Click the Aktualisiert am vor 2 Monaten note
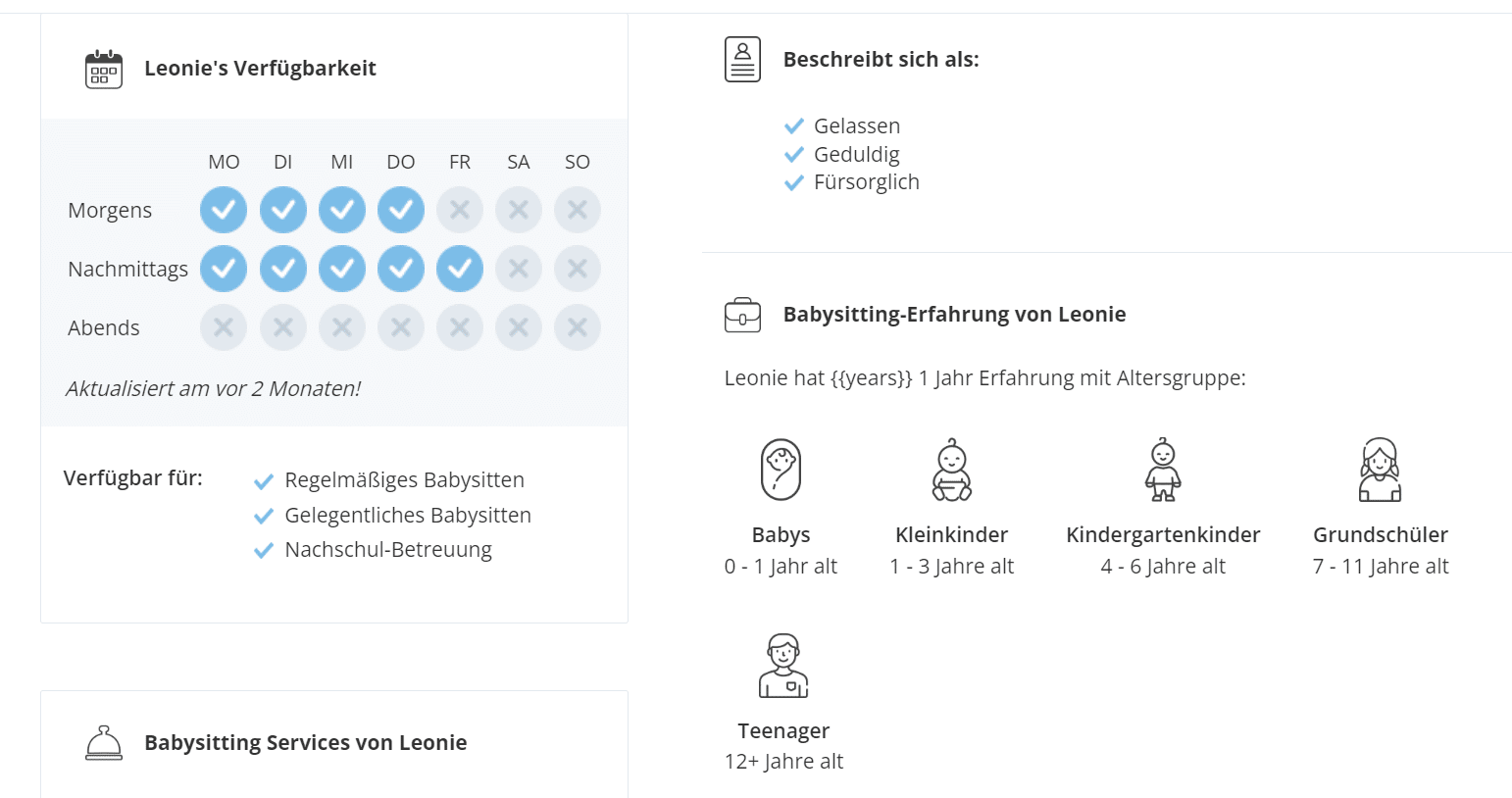This screenshot has width=1512, height=798. coord(213,389)
